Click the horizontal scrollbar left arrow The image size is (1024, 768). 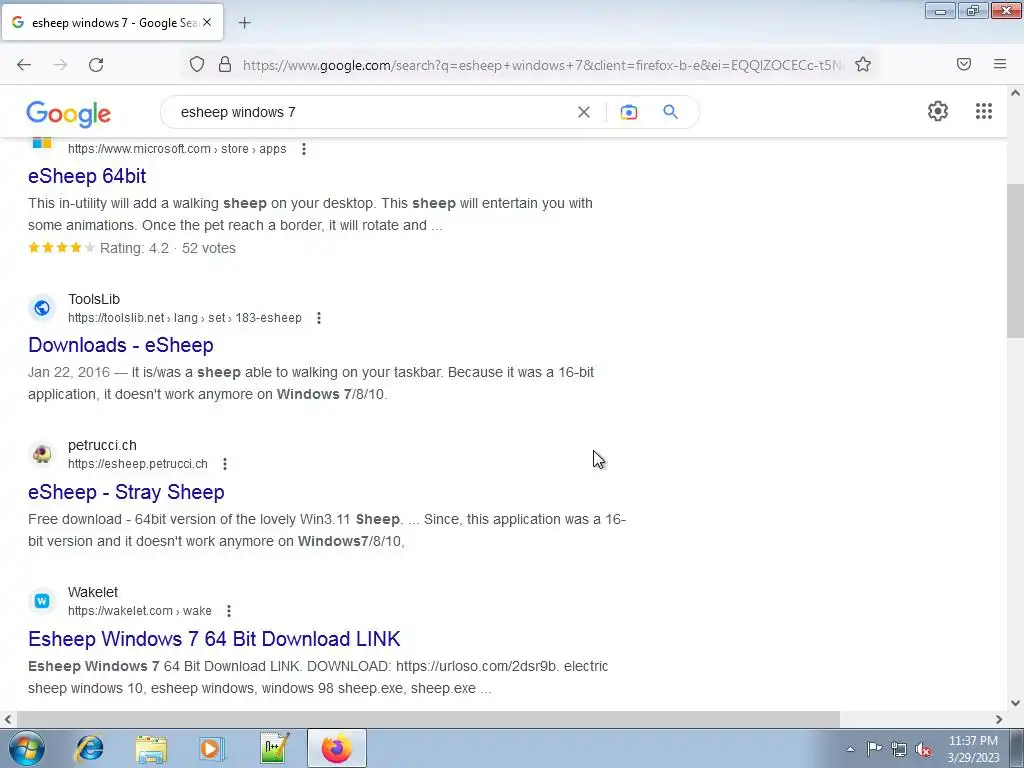tap(8, 720)
